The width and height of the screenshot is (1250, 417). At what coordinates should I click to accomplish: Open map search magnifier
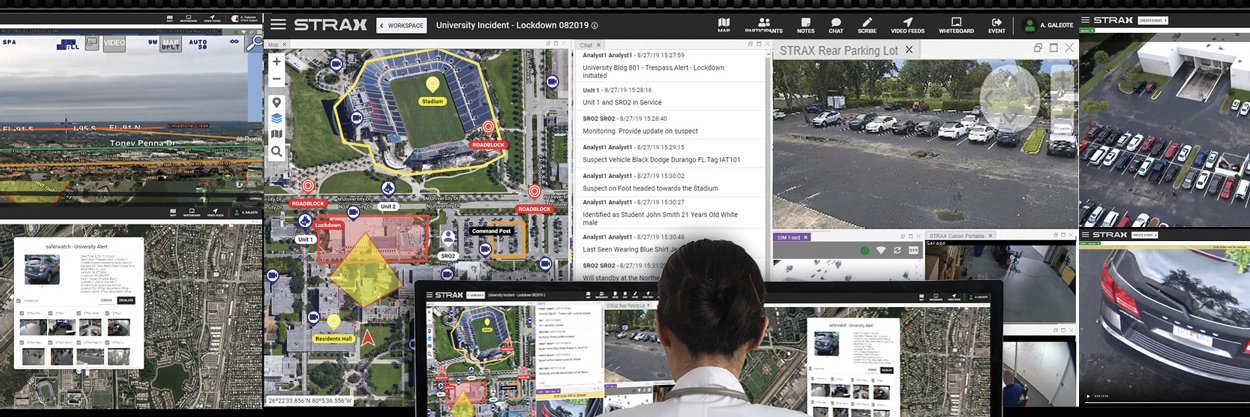tap(276, 152)
